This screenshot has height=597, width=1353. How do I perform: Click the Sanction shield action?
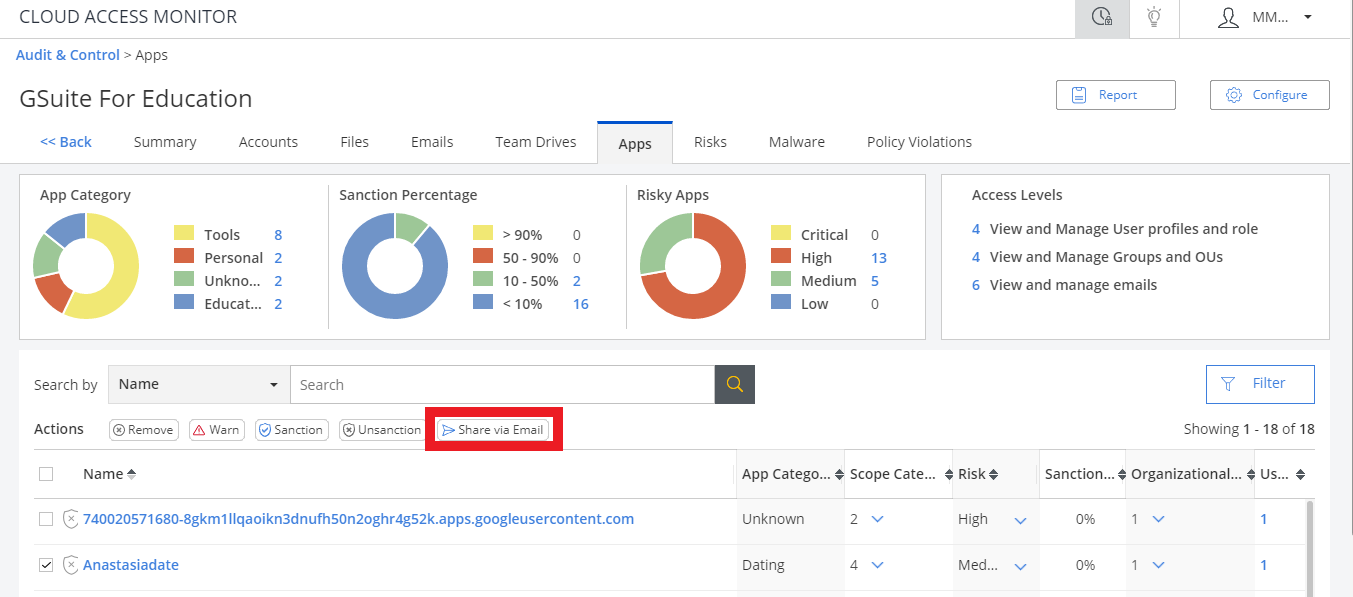[x=291, y=430]
